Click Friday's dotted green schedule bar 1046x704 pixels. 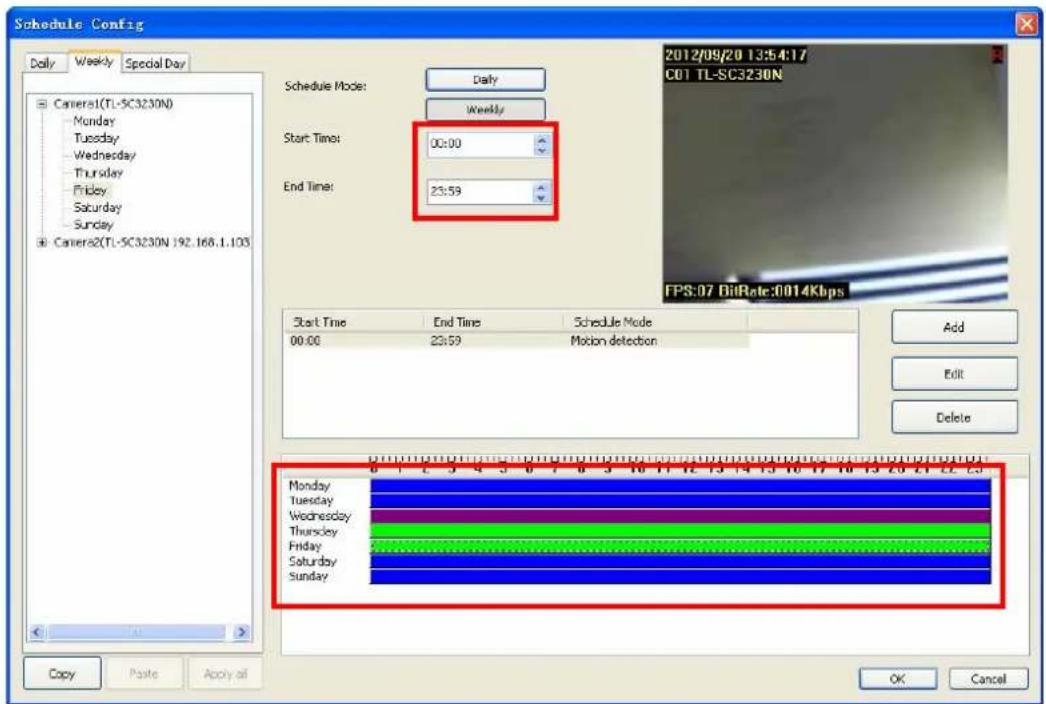(x=680, y=546)
